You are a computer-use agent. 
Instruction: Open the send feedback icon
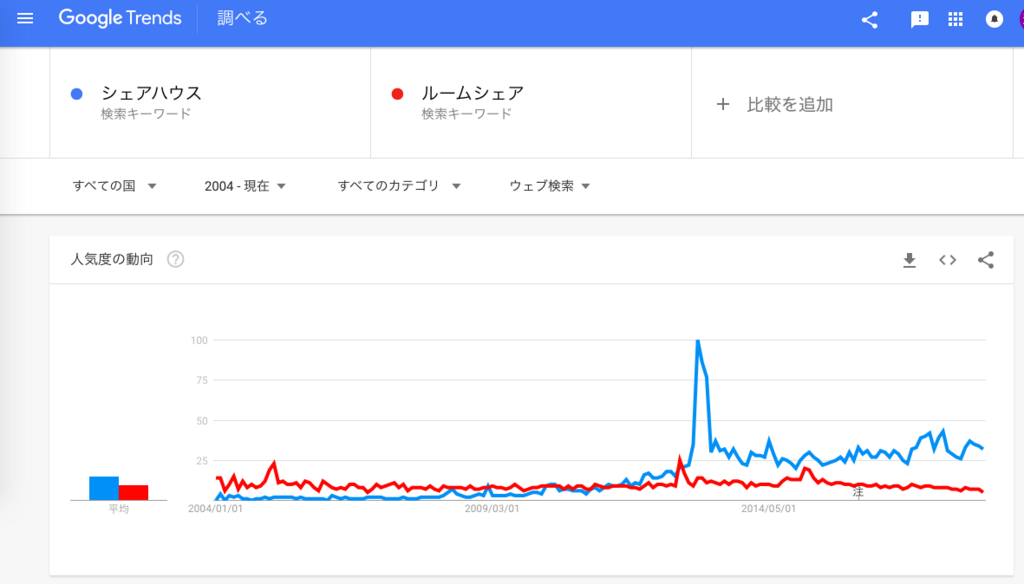point(917,17)
